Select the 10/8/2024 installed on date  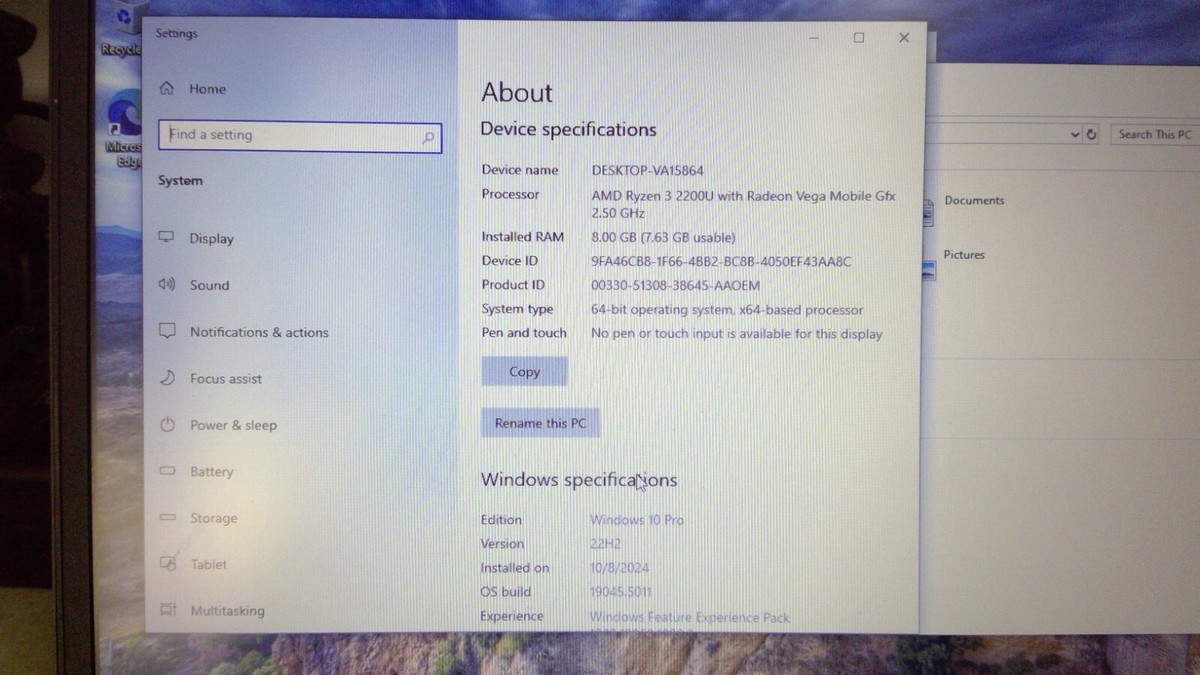click(x=620, y=568)
